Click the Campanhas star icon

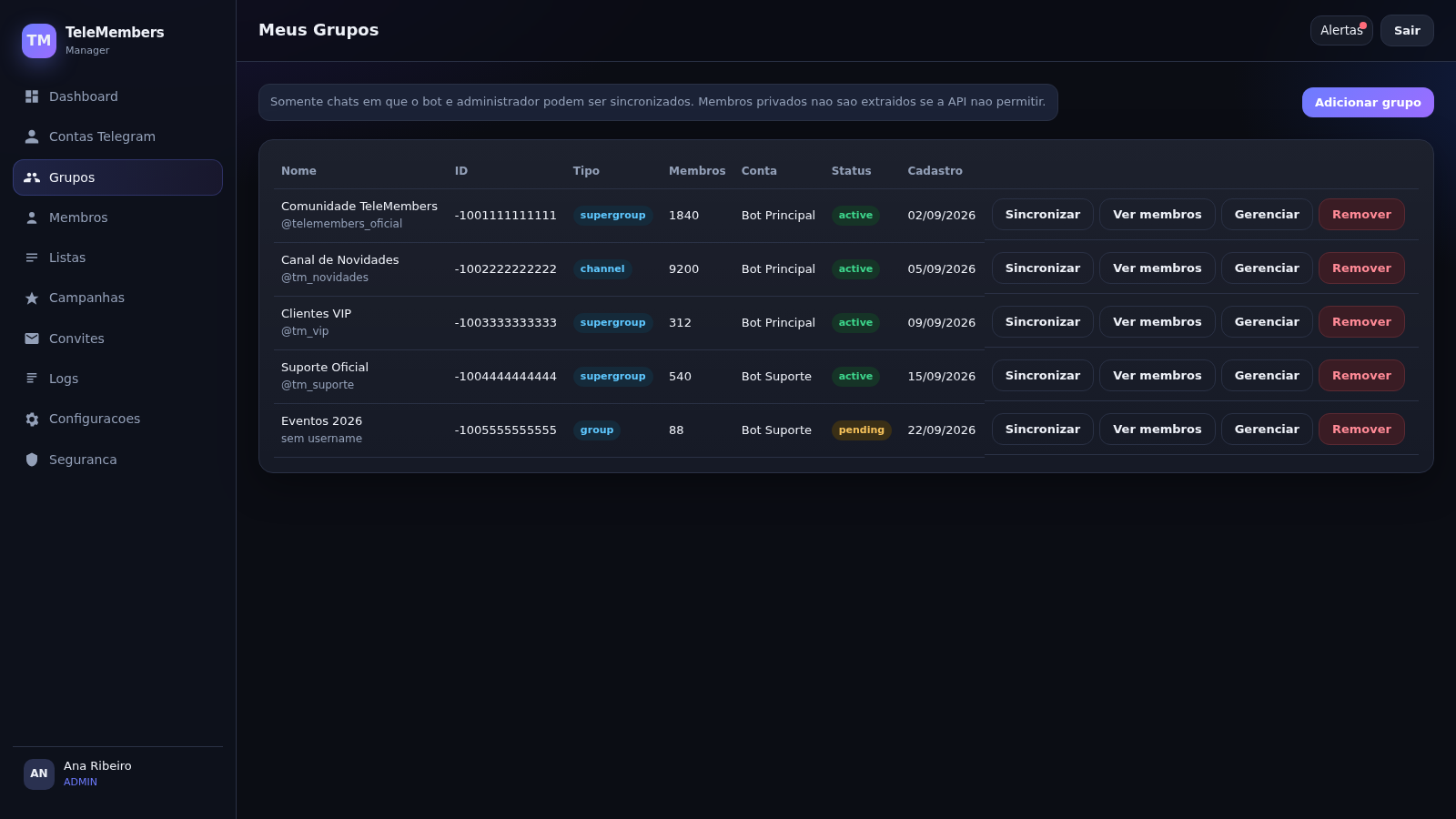[x=32, y=298]
